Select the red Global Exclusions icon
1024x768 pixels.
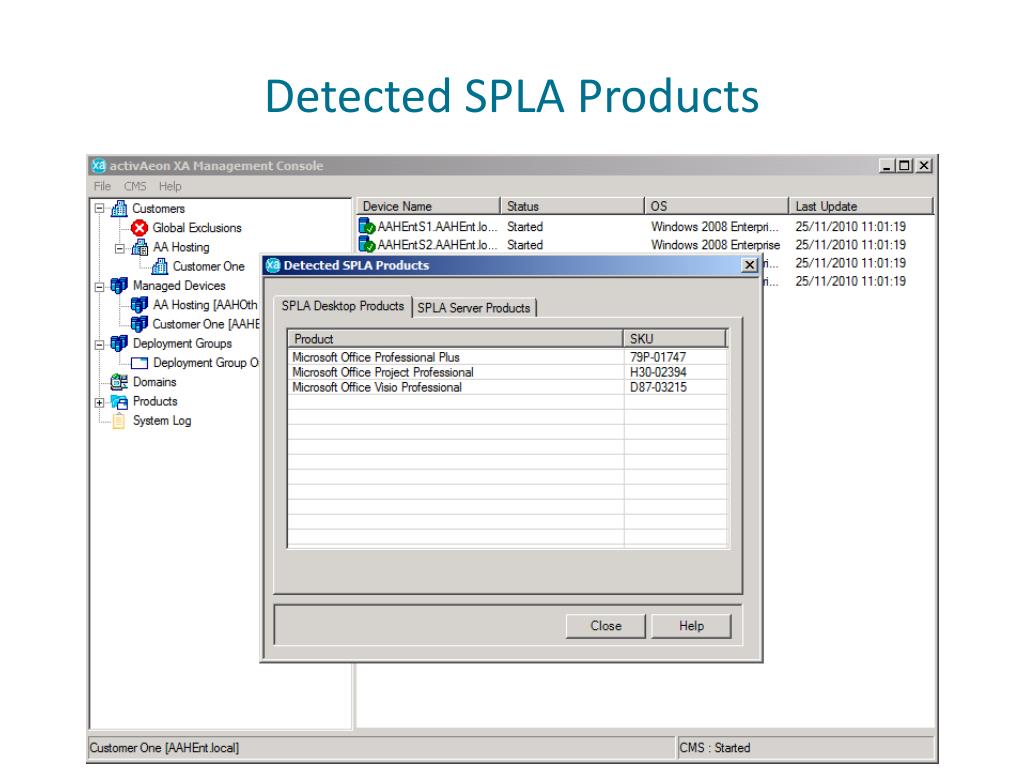[x=139, y=228]
